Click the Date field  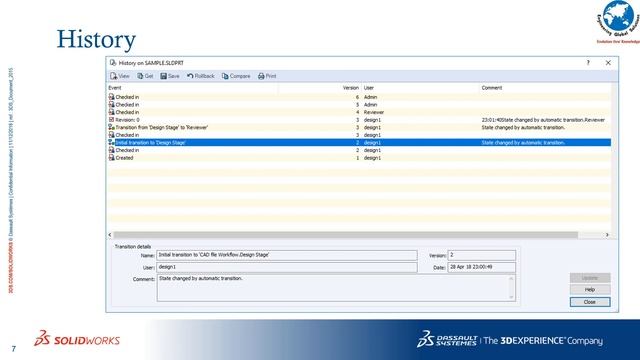pos(482,267)
